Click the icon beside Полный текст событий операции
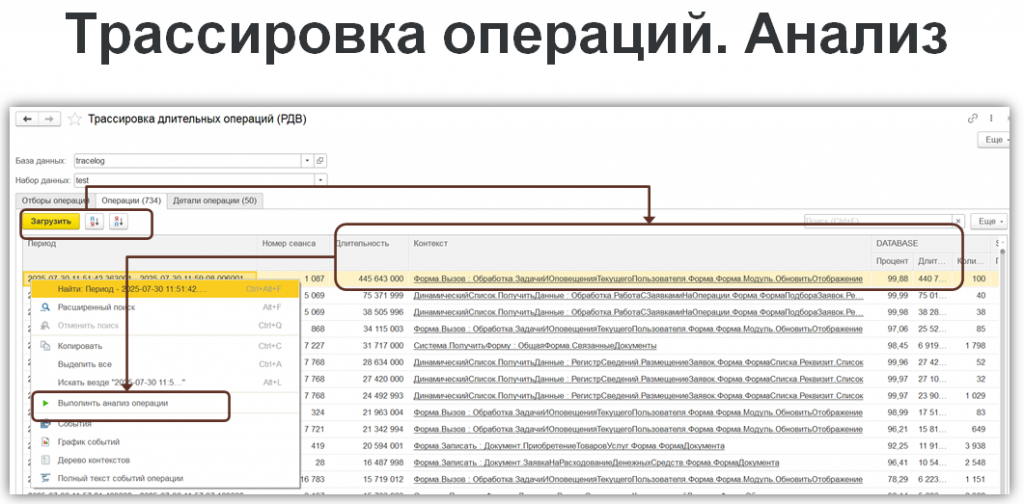Viewport: 1024px width, 504px height. point(45,479)
